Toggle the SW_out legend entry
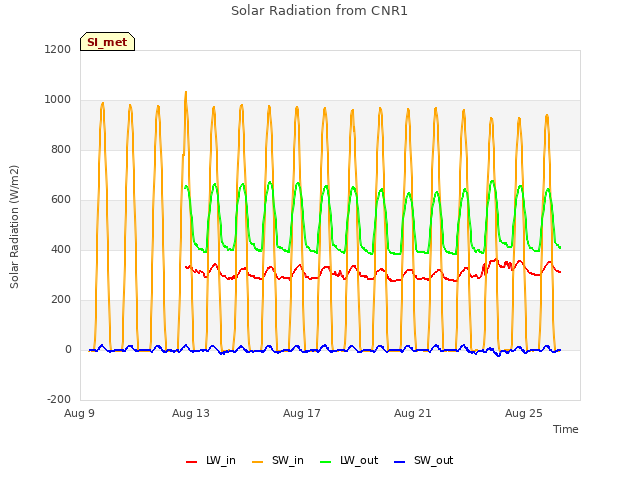The height and width of the screenshot is (480, 640). 424,460
